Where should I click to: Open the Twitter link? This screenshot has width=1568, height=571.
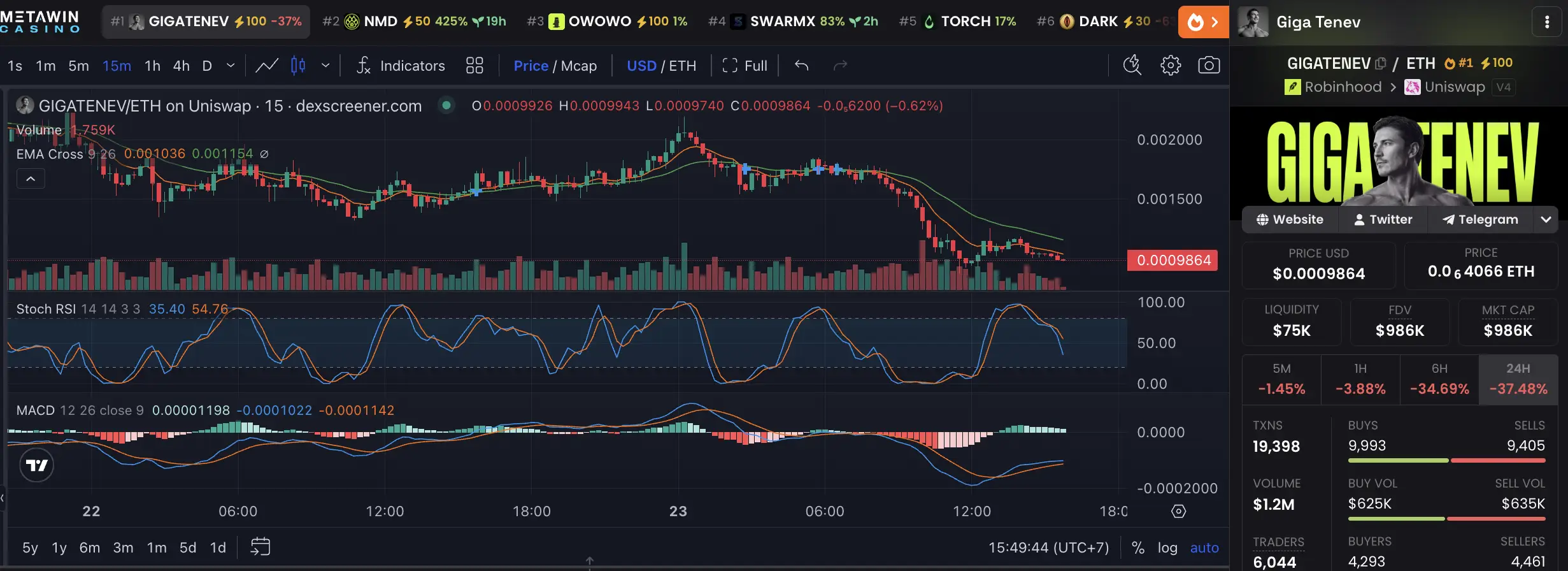point(1383,219)
